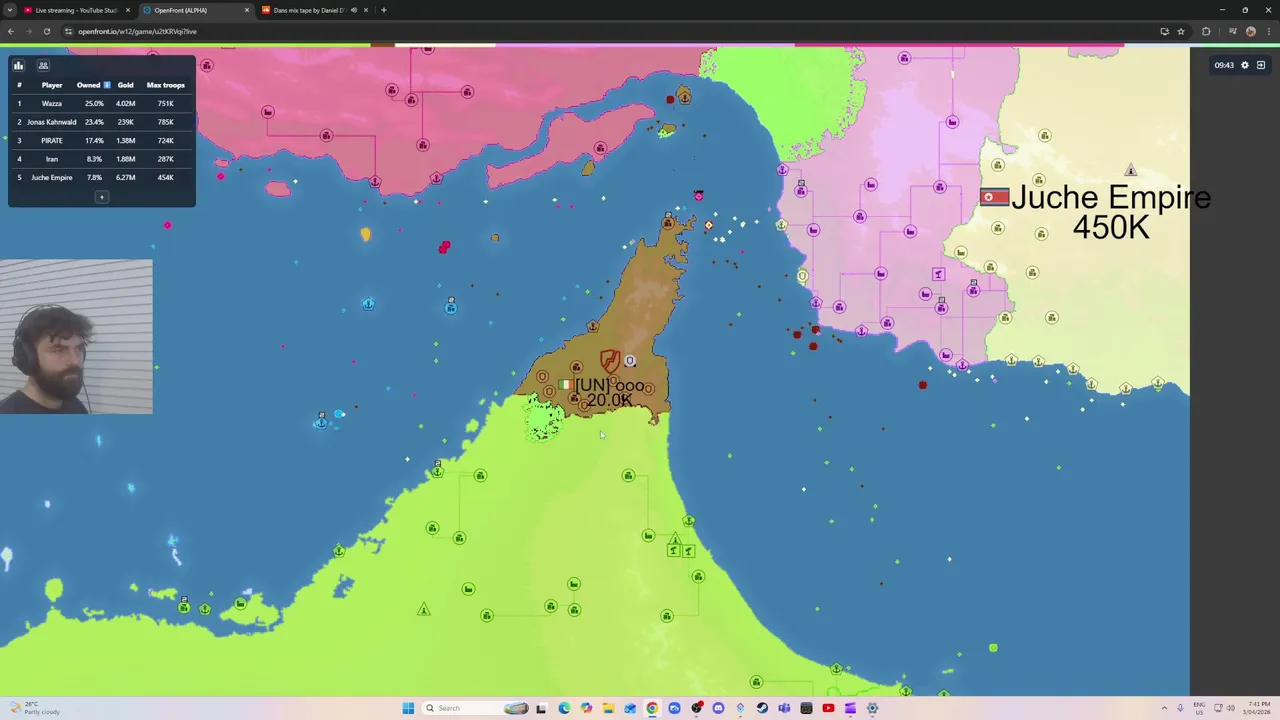Go back in browser history
The height and width of the screenshot is (720, 1280).
pyautogui.click(x=10, y=31)
